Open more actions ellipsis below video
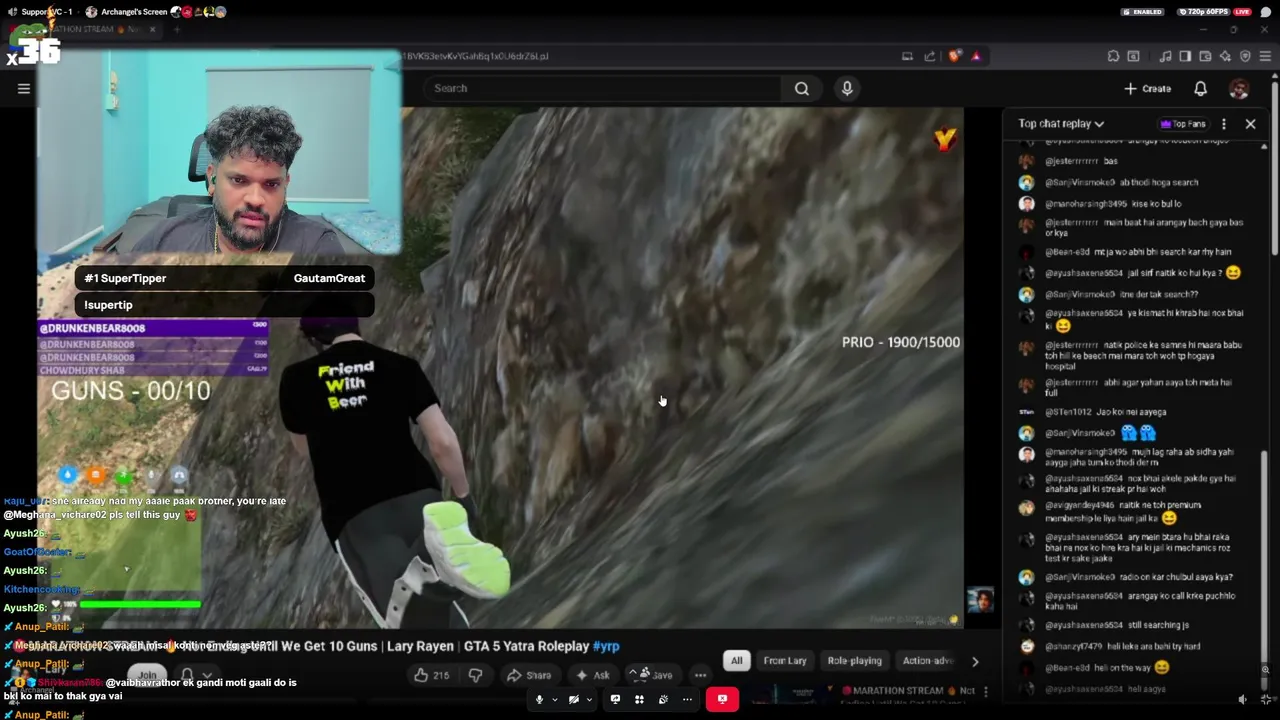 click(x=700, y=675)
